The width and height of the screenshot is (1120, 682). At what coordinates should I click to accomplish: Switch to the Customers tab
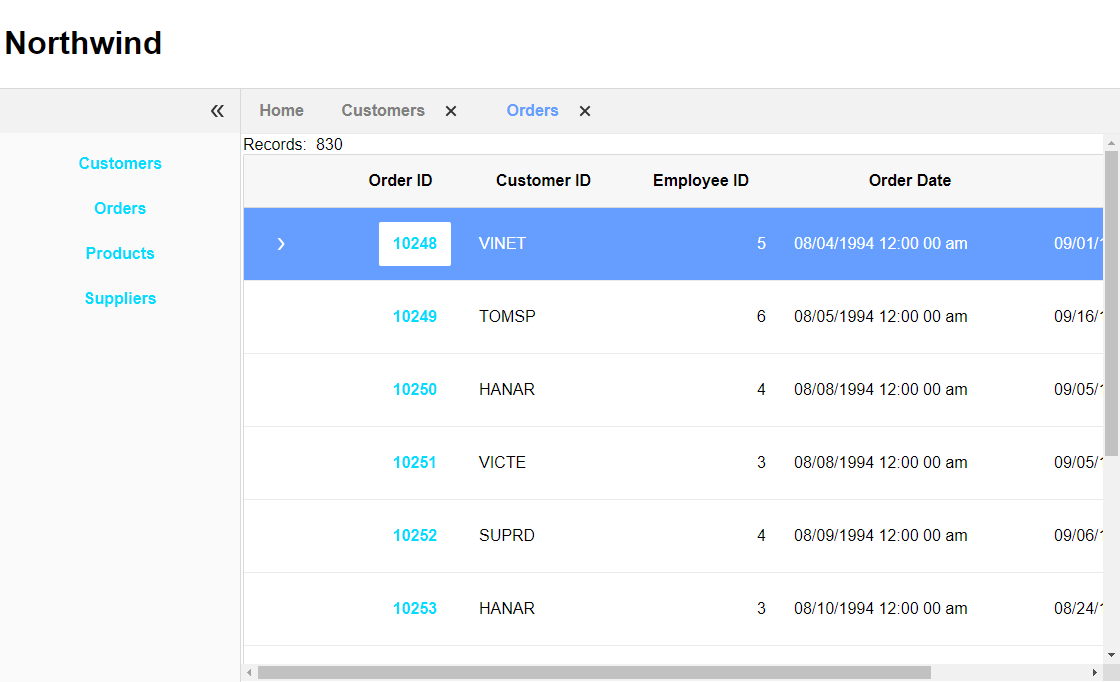click(383, 111)
